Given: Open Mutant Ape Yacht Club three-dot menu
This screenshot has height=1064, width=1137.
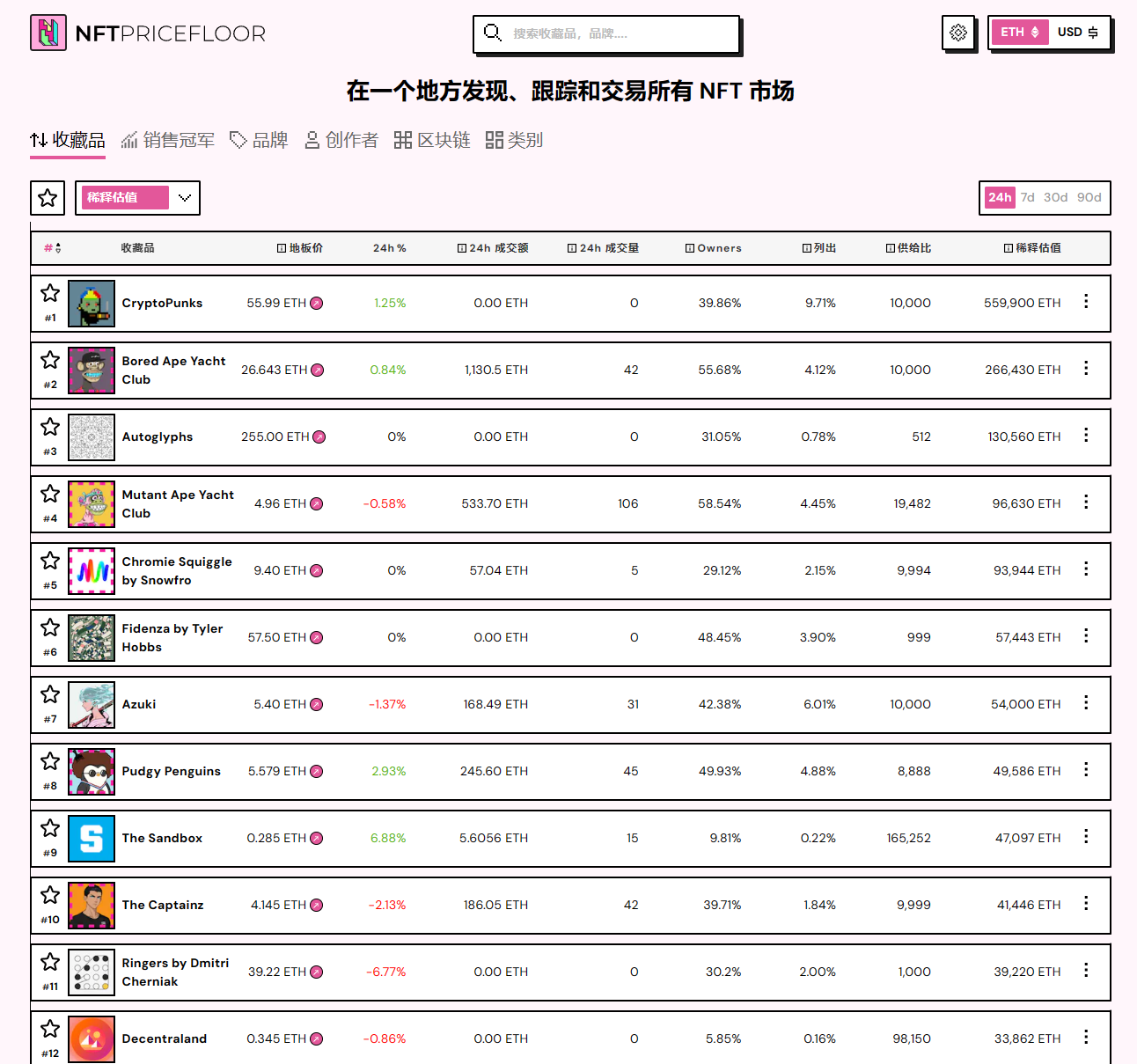Looking at the screenshot, I should pyautogui.click(x=1086, y=502).
